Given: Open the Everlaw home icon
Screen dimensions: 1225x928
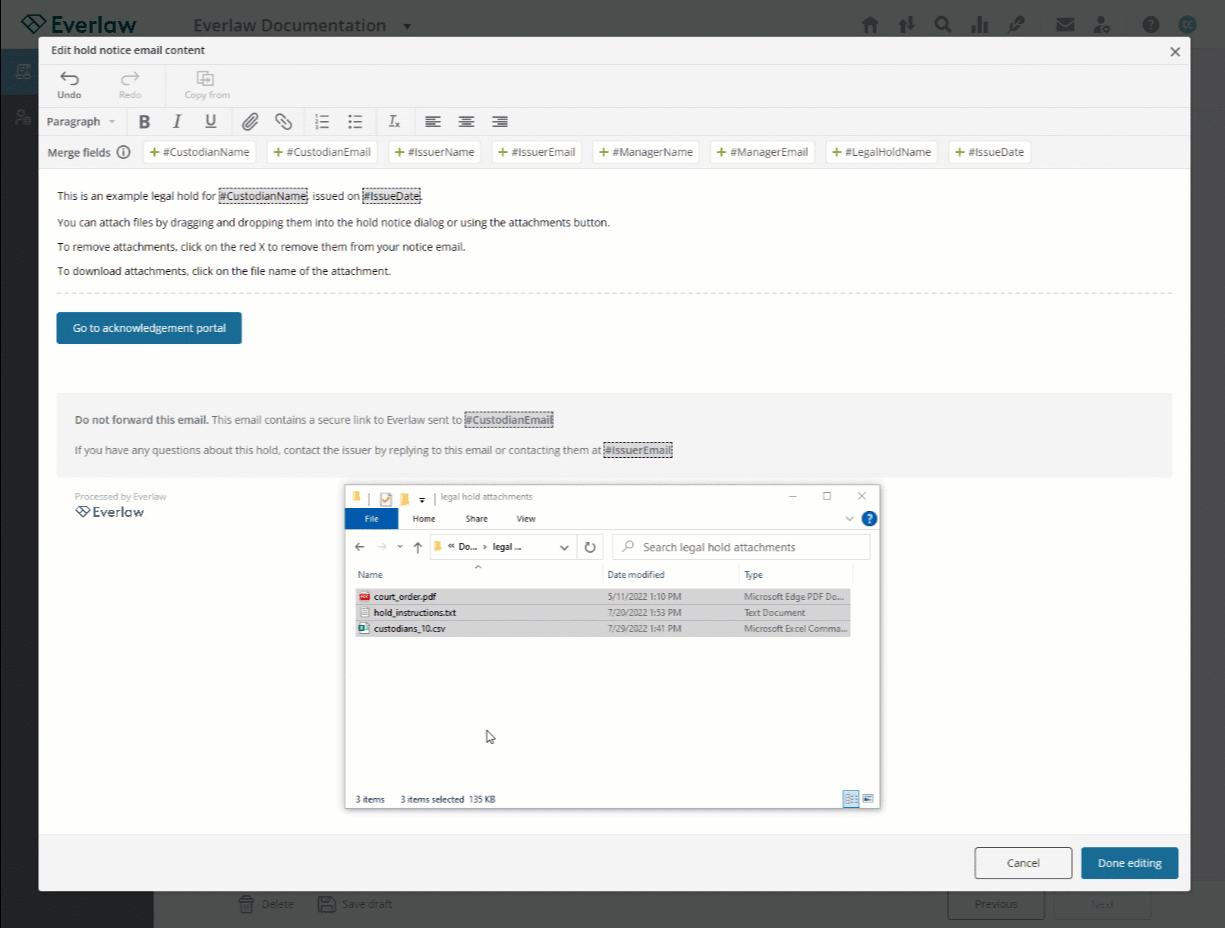Looking at the screenshot, I should (x=869, y=24).
